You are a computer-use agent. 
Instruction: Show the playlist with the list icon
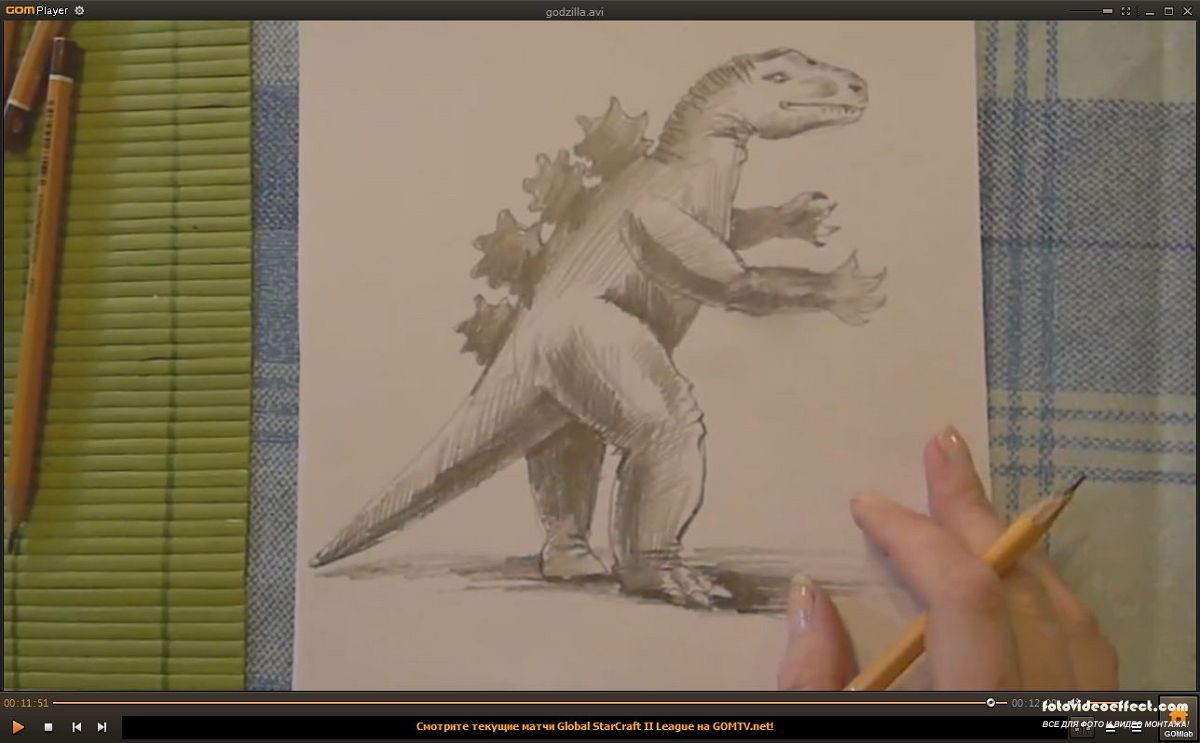pos(1136,727)
